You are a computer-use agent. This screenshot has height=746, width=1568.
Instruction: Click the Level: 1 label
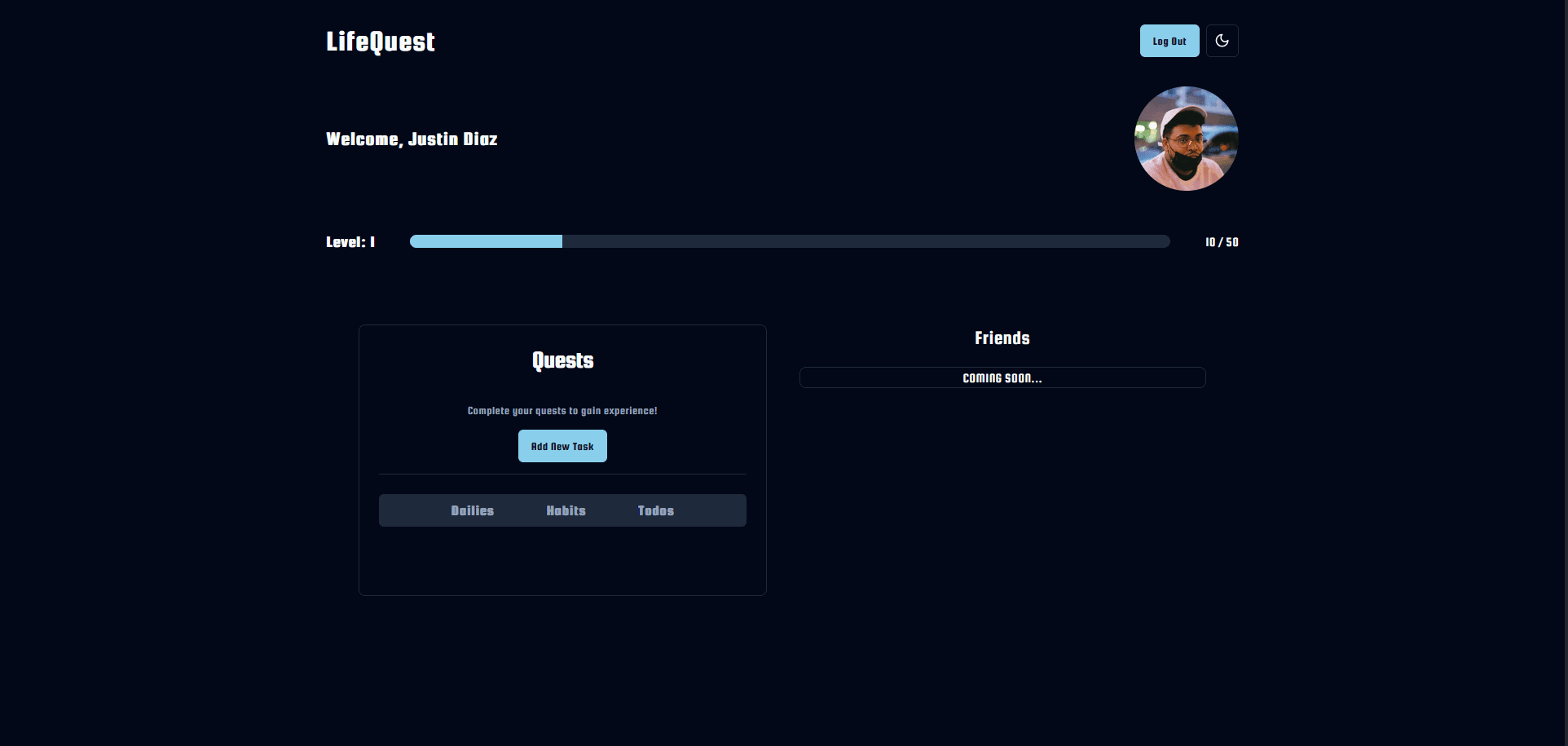(350, 242)
